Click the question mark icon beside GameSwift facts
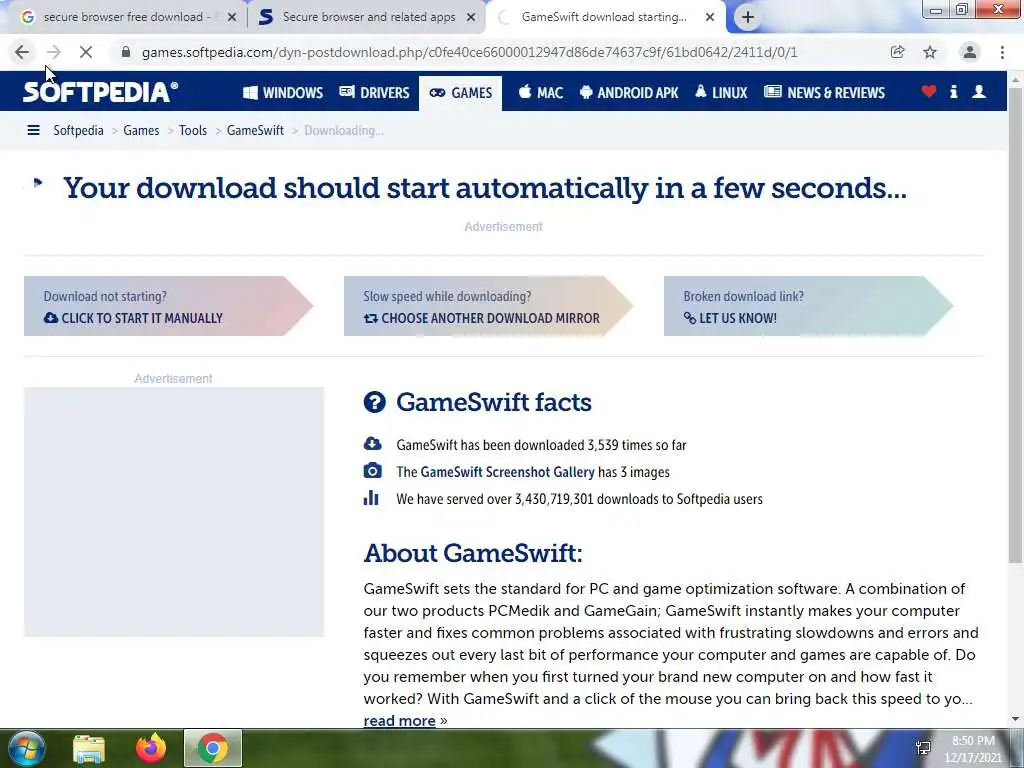1024x768 pixels. point(375,402)
